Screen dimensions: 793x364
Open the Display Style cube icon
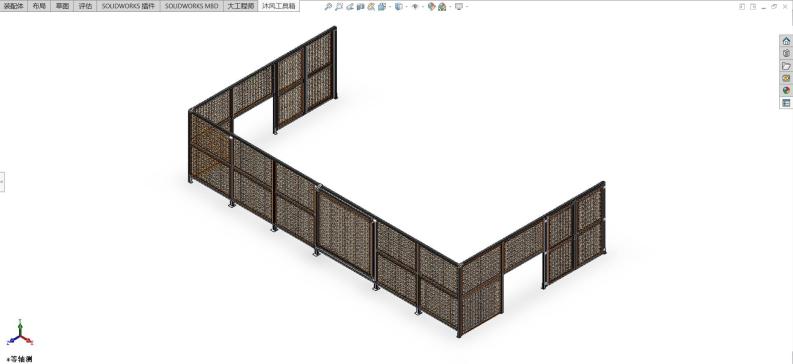click(399, 7)
